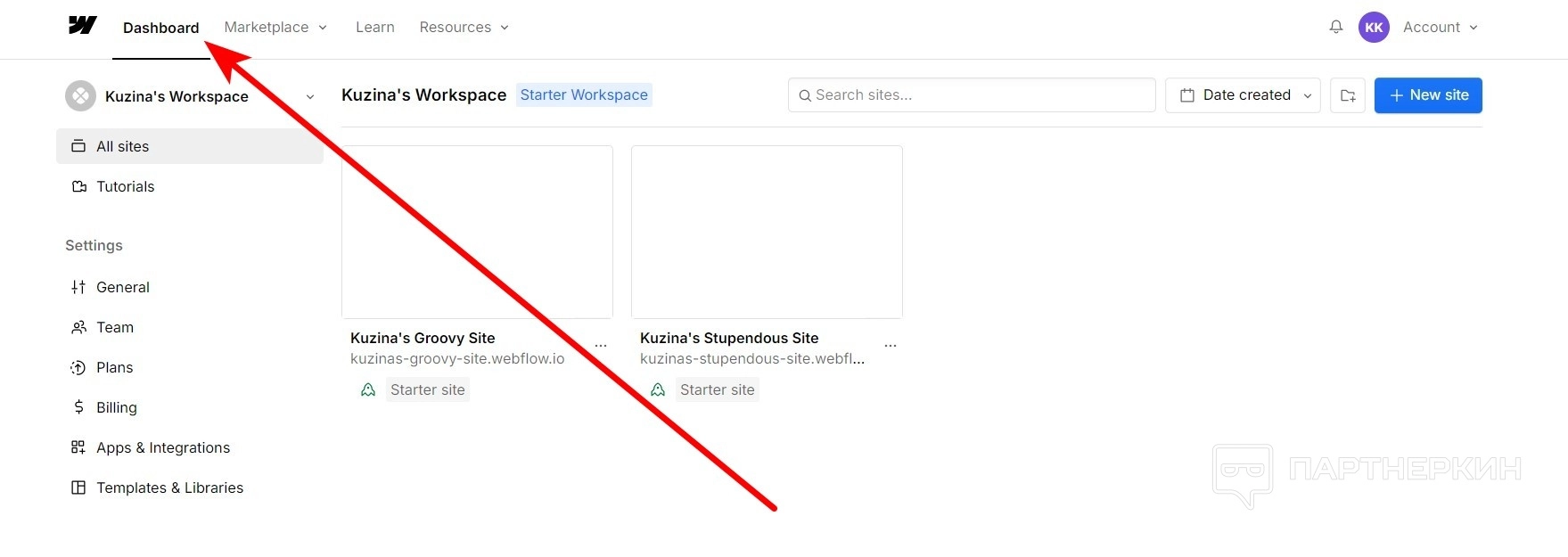Click rocket icon under Kuzina's Stupendous Site

(x=658, y=389)
